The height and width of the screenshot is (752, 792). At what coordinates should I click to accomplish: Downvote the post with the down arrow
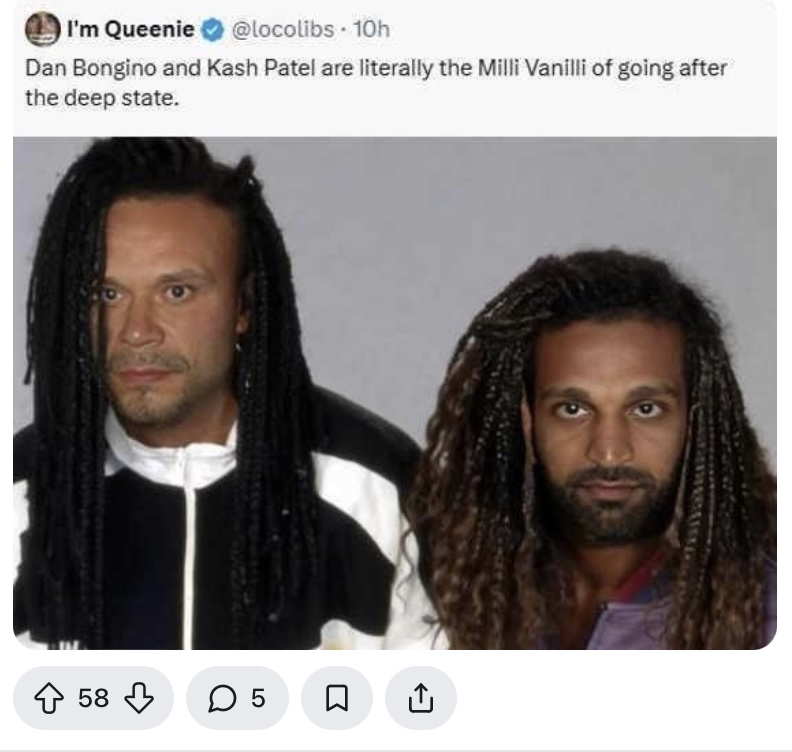pos(139,698)
